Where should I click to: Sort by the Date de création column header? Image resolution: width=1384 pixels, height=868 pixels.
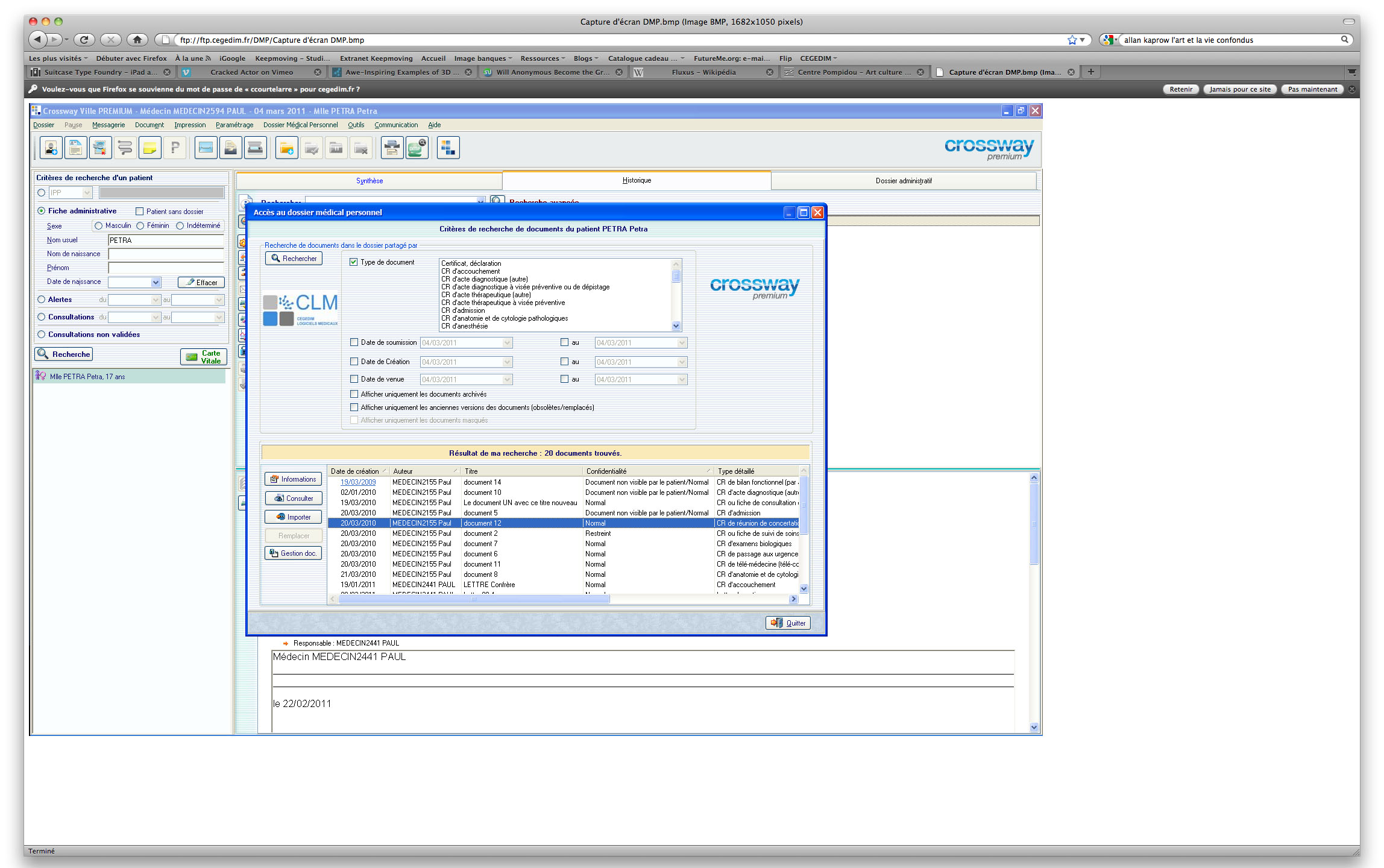click(x=356, y=471)
